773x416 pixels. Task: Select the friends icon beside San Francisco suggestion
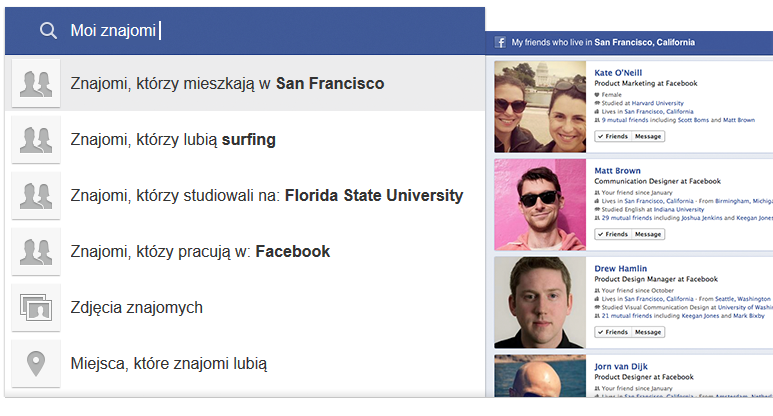pos(36,83)
